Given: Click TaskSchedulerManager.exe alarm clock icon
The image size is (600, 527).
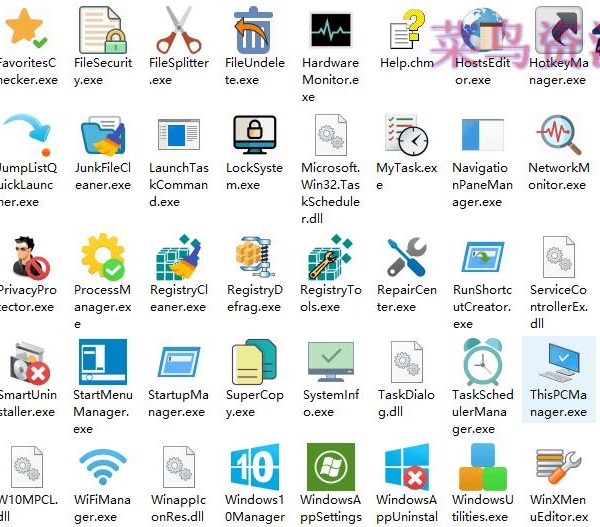Looking at the screenshot, I should [482, 362].
